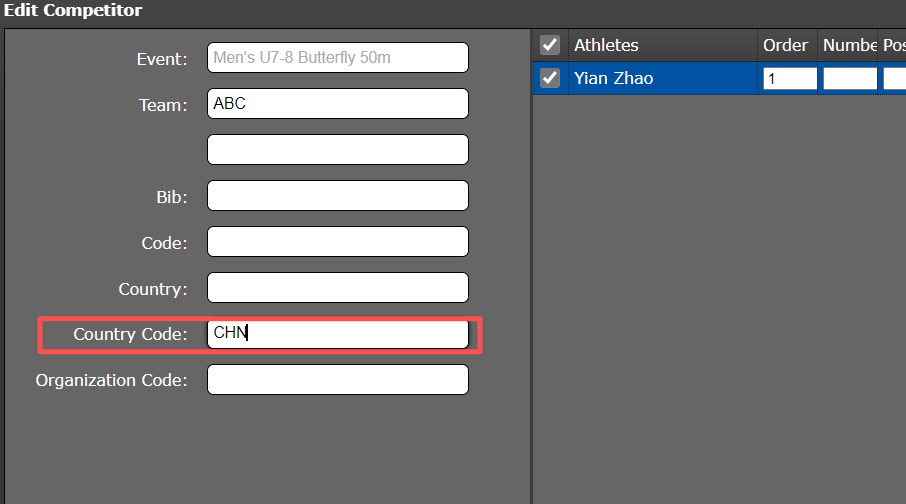
Task: Click the Pos column header
Action: point(893,45)
